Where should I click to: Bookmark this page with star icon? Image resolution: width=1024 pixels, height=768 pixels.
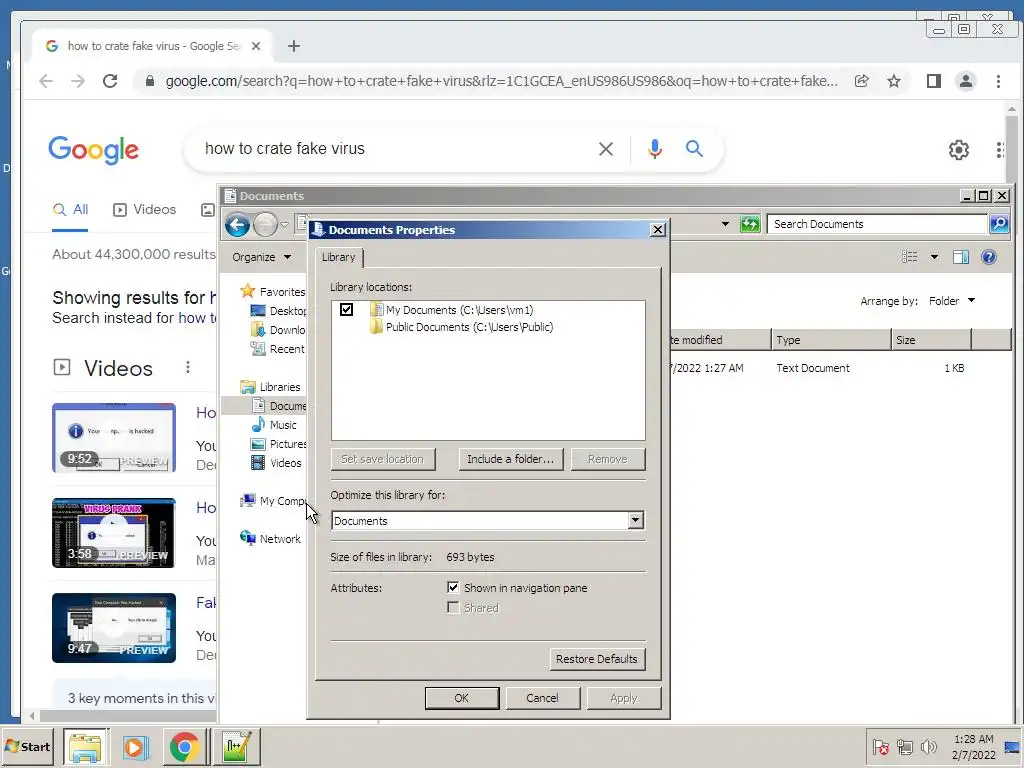click(894, 81)
